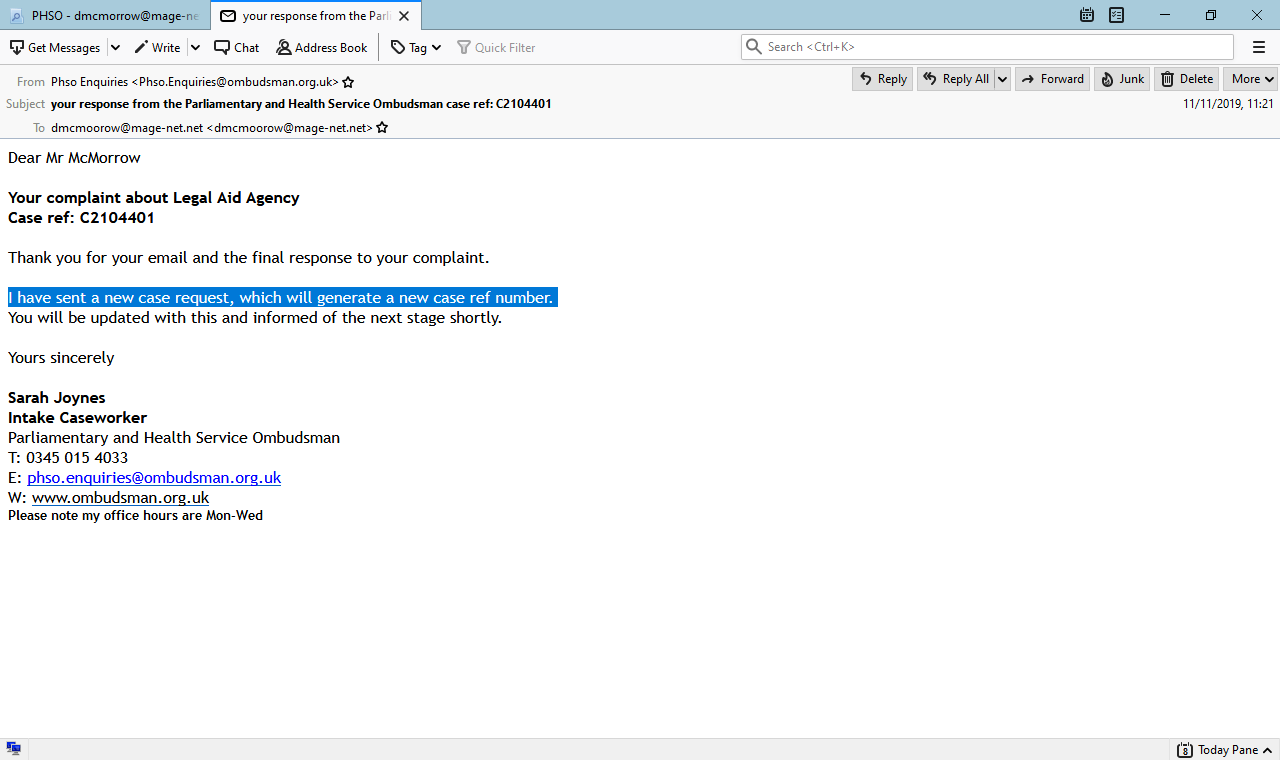This screenshot has height=760, width=1280.
Task: Click 'Please note my office hours' text
Action: [x=135, y=516]
